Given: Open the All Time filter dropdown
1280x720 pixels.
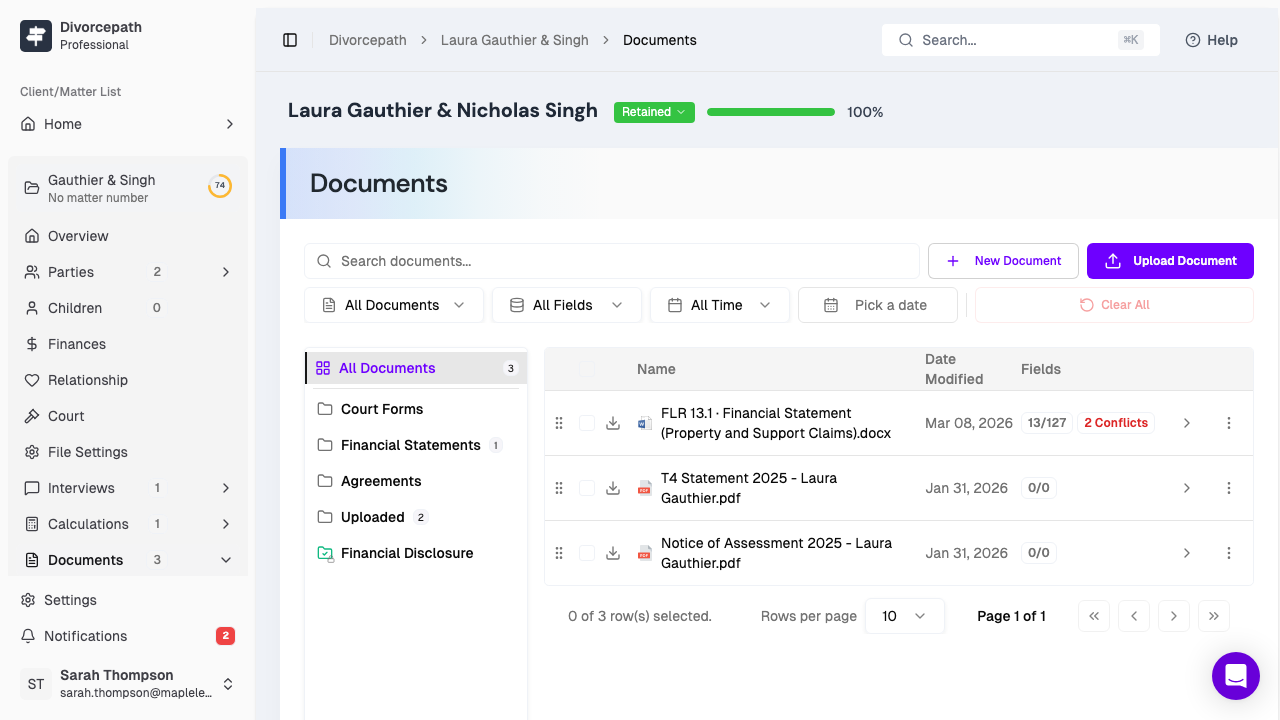Looking at the screenshot, I should 720,305.
